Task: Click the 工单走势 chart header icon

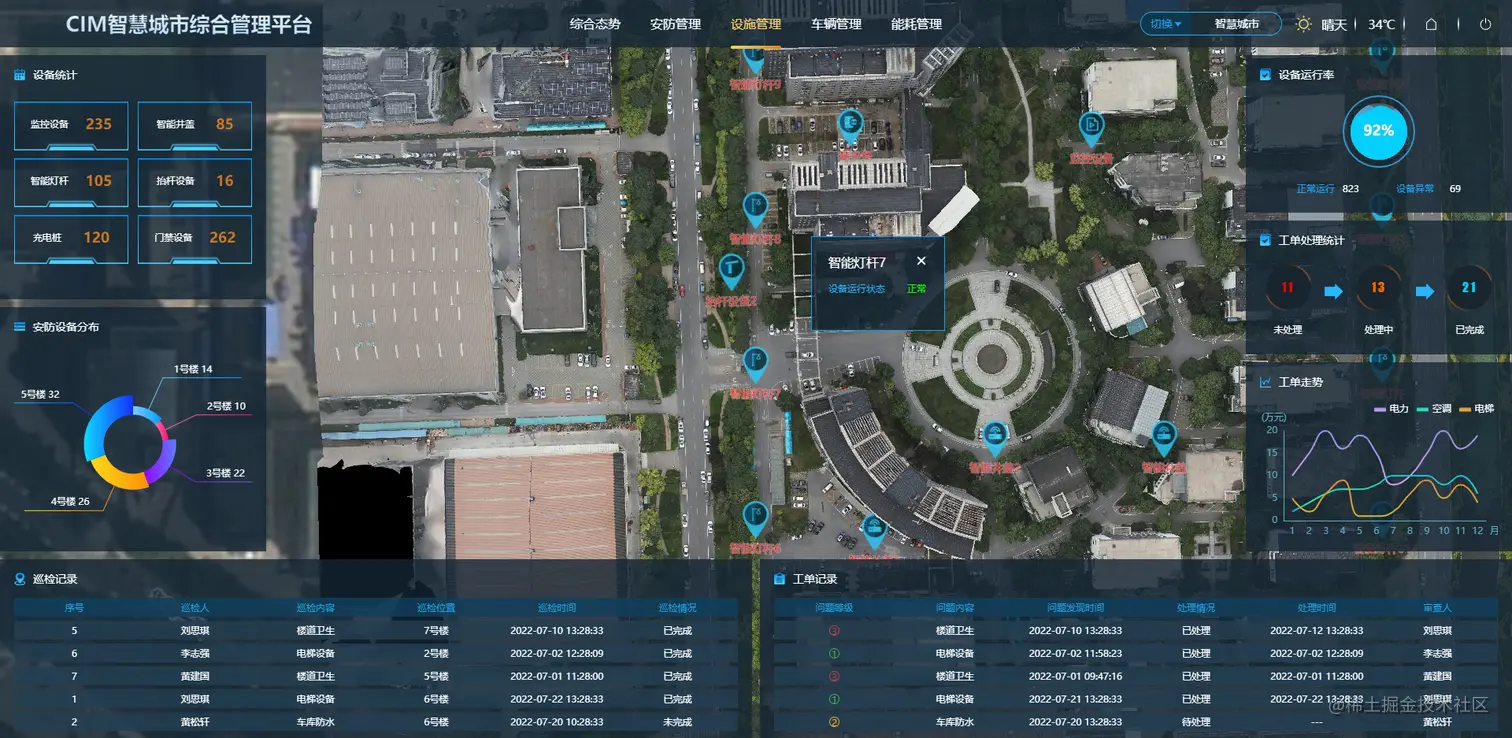Action: (1265, 382)
